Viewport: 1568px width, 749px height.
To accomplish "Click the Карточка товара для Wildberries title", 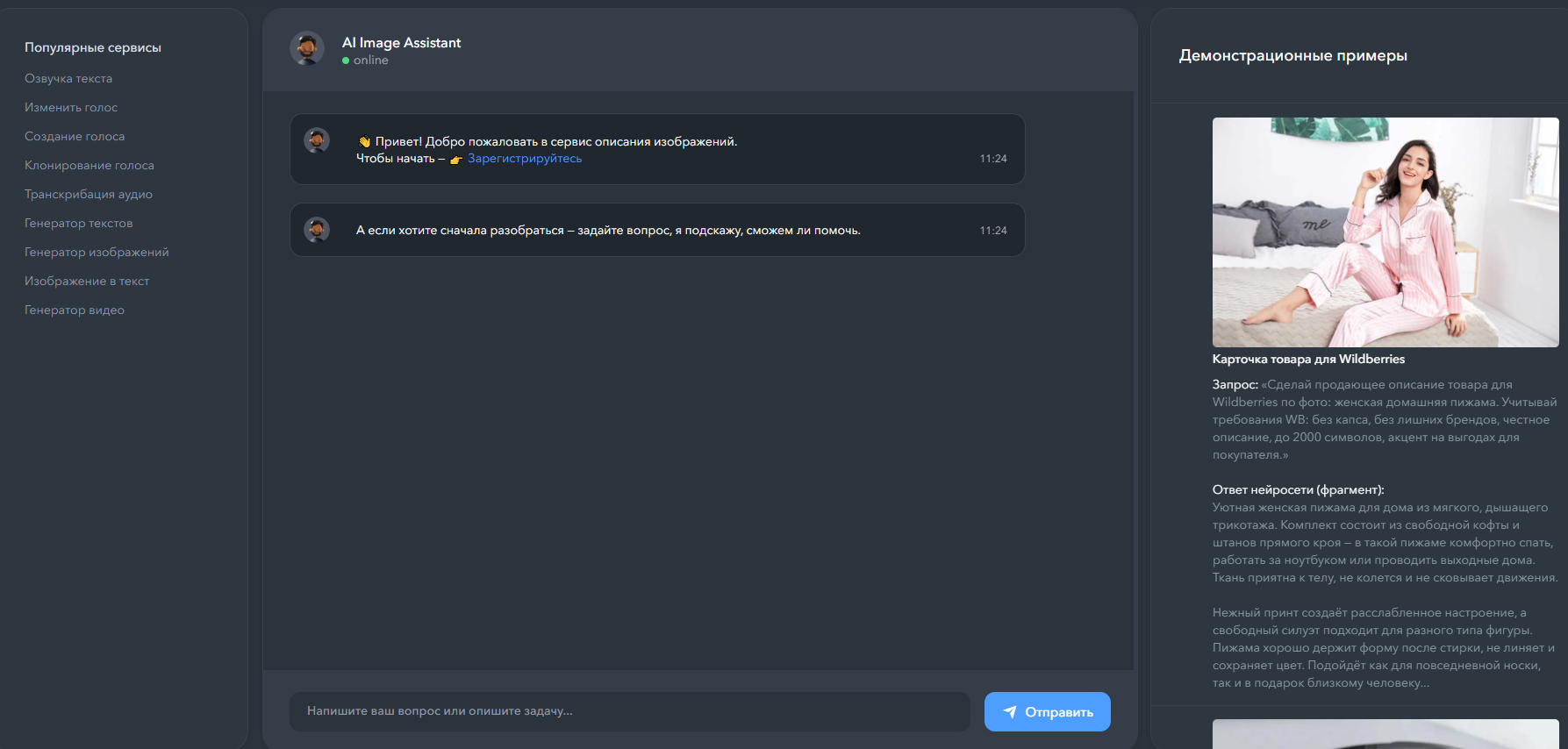I will (x=1308, y=359).
